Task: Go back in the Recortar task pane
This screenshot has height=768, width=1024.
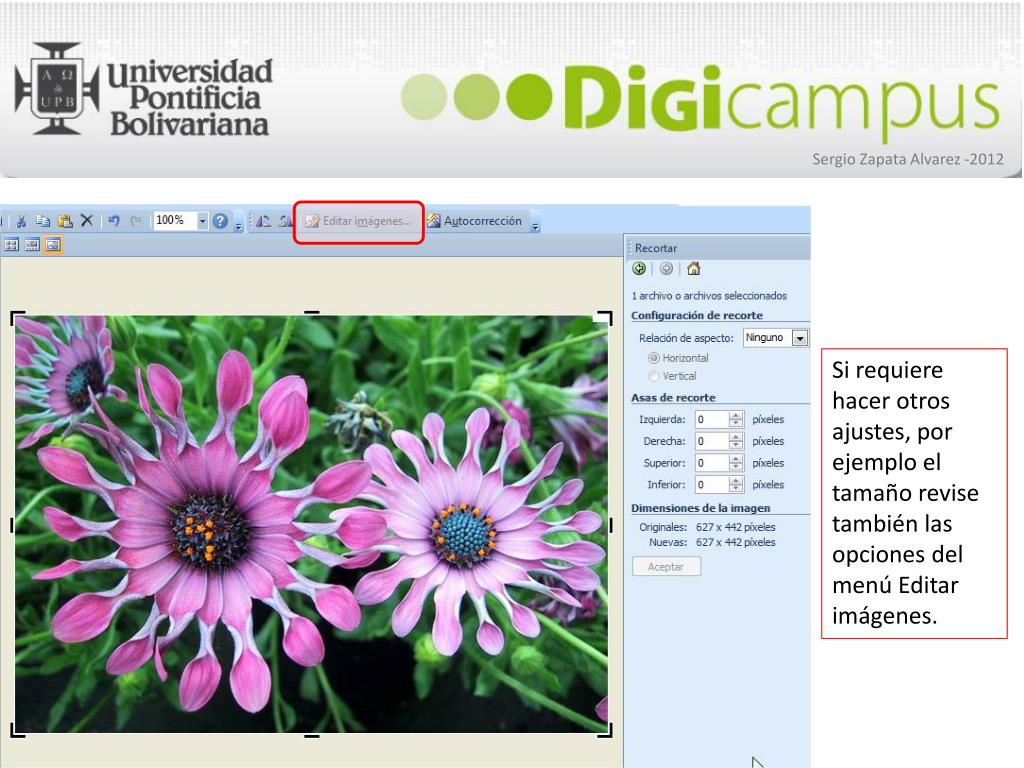Action: (x=639, y=268)
